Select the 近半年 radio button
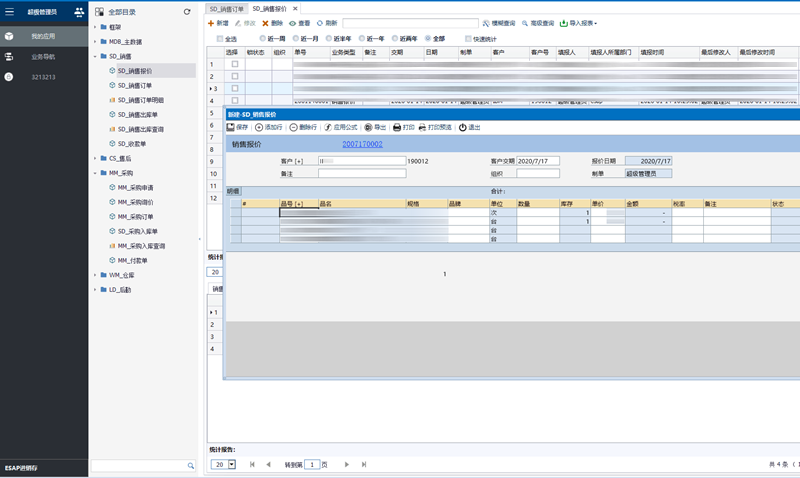This screenshot has width=800, height=478. pos(329,38)
